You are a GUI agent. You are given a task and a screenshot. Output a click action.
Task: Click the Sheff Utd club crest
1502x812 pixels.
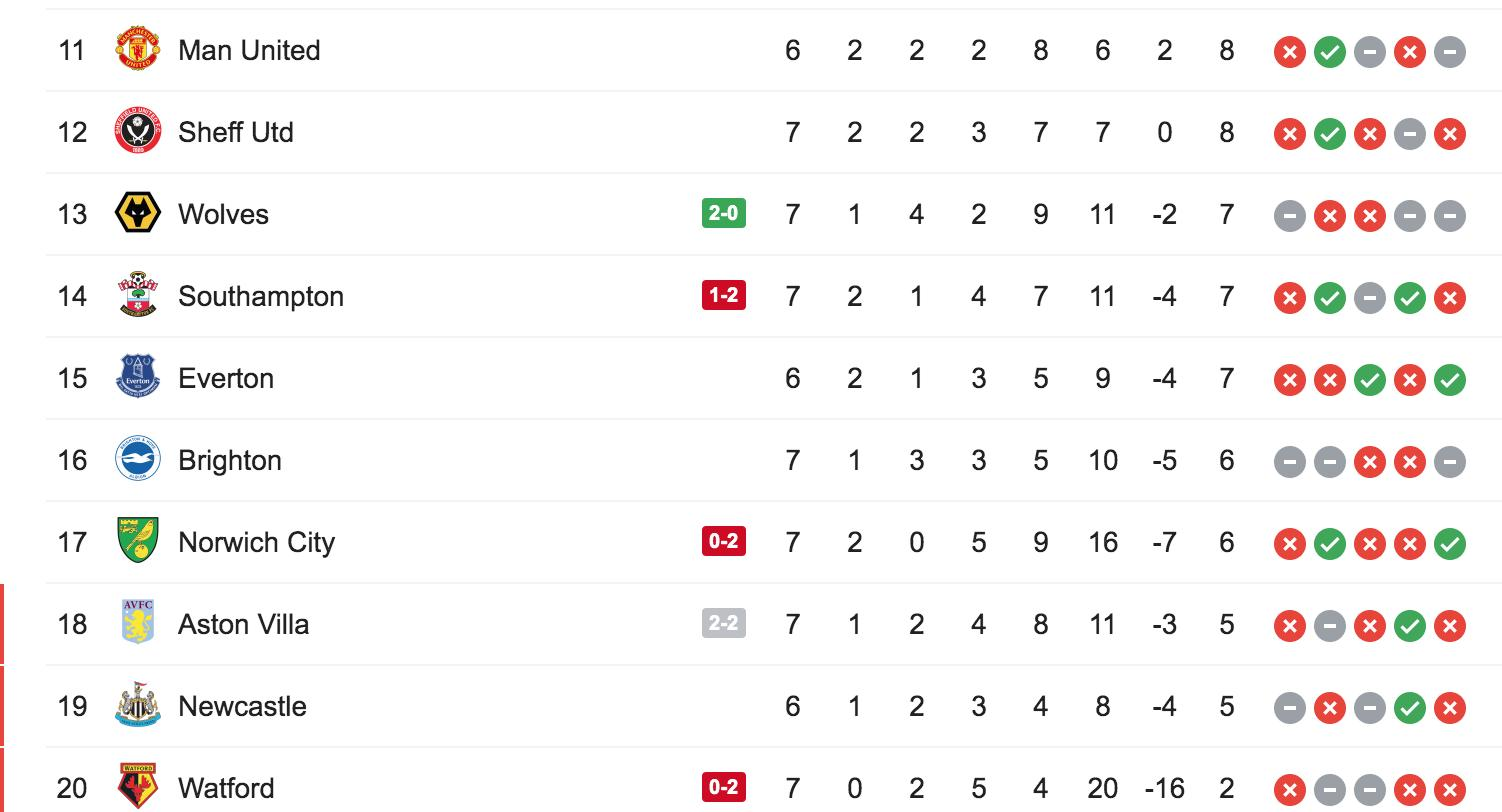click(x=138, y=132)
